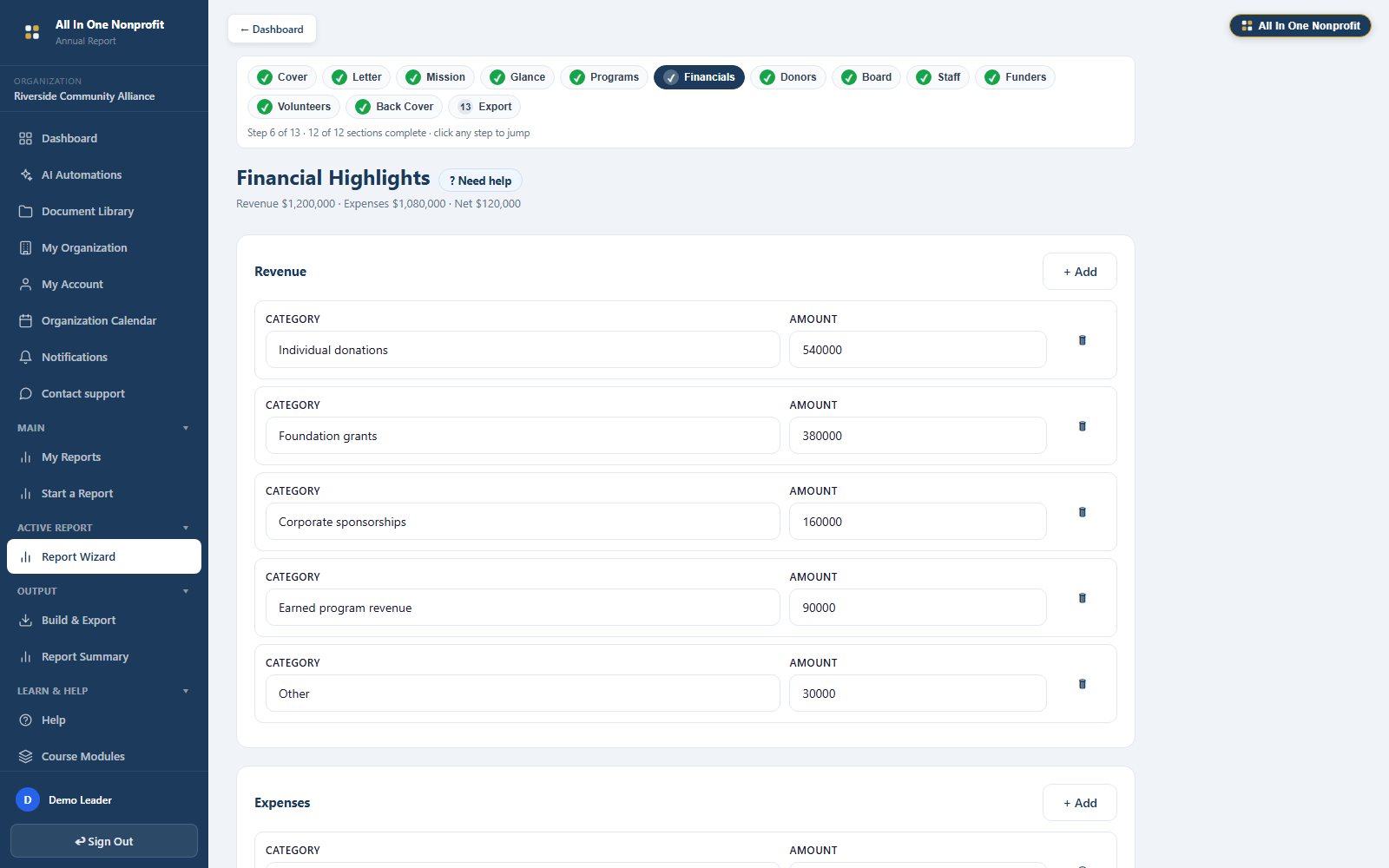Edit the Foundation grants category field
1389x868 pixels.
[523, 436]
